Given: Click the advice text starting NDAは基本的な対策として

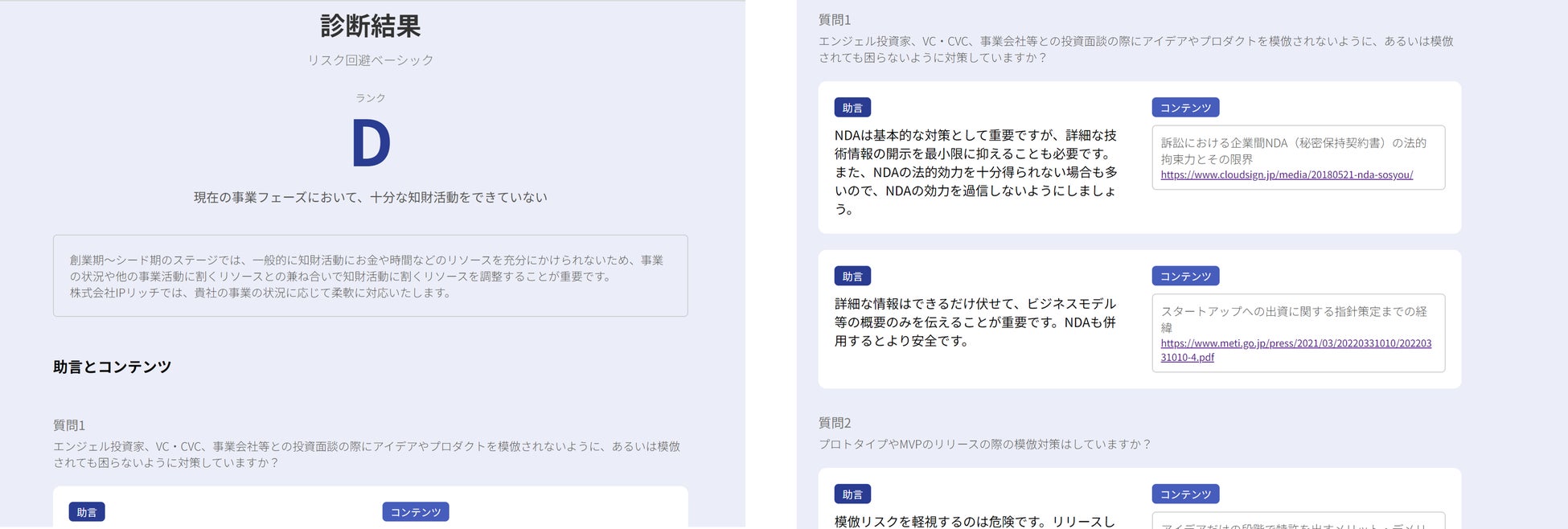Looking at the screenshot, I should click(x=976, y=172).
